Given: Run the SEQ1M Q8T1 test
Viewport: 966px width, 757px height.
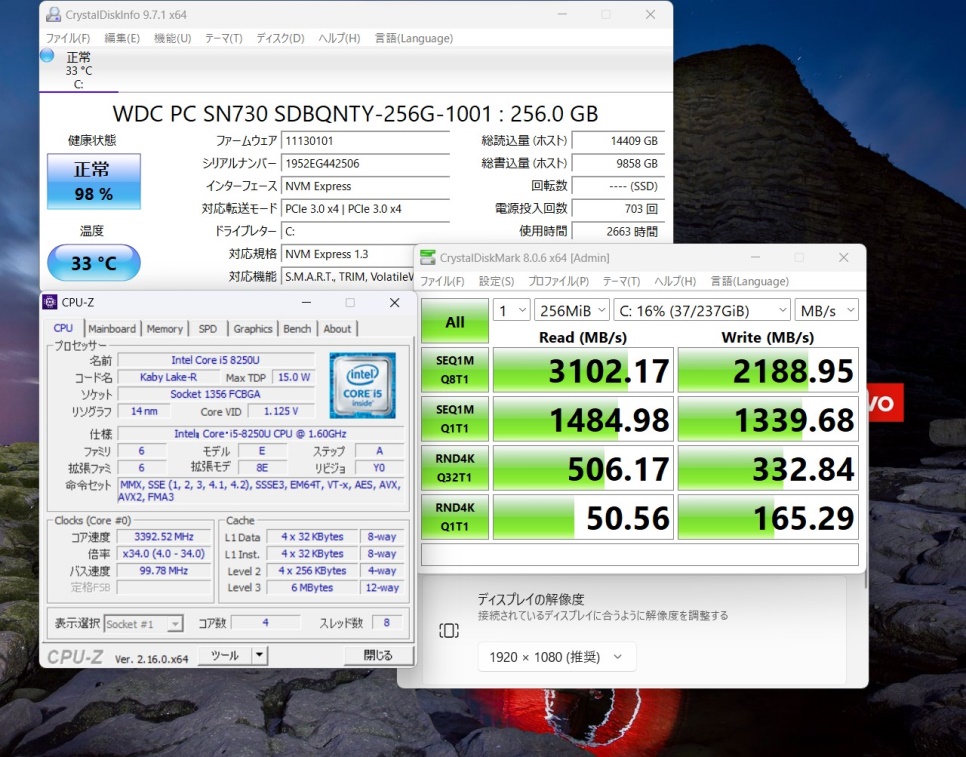Looking at the screenshot, I should click(455, 370).
